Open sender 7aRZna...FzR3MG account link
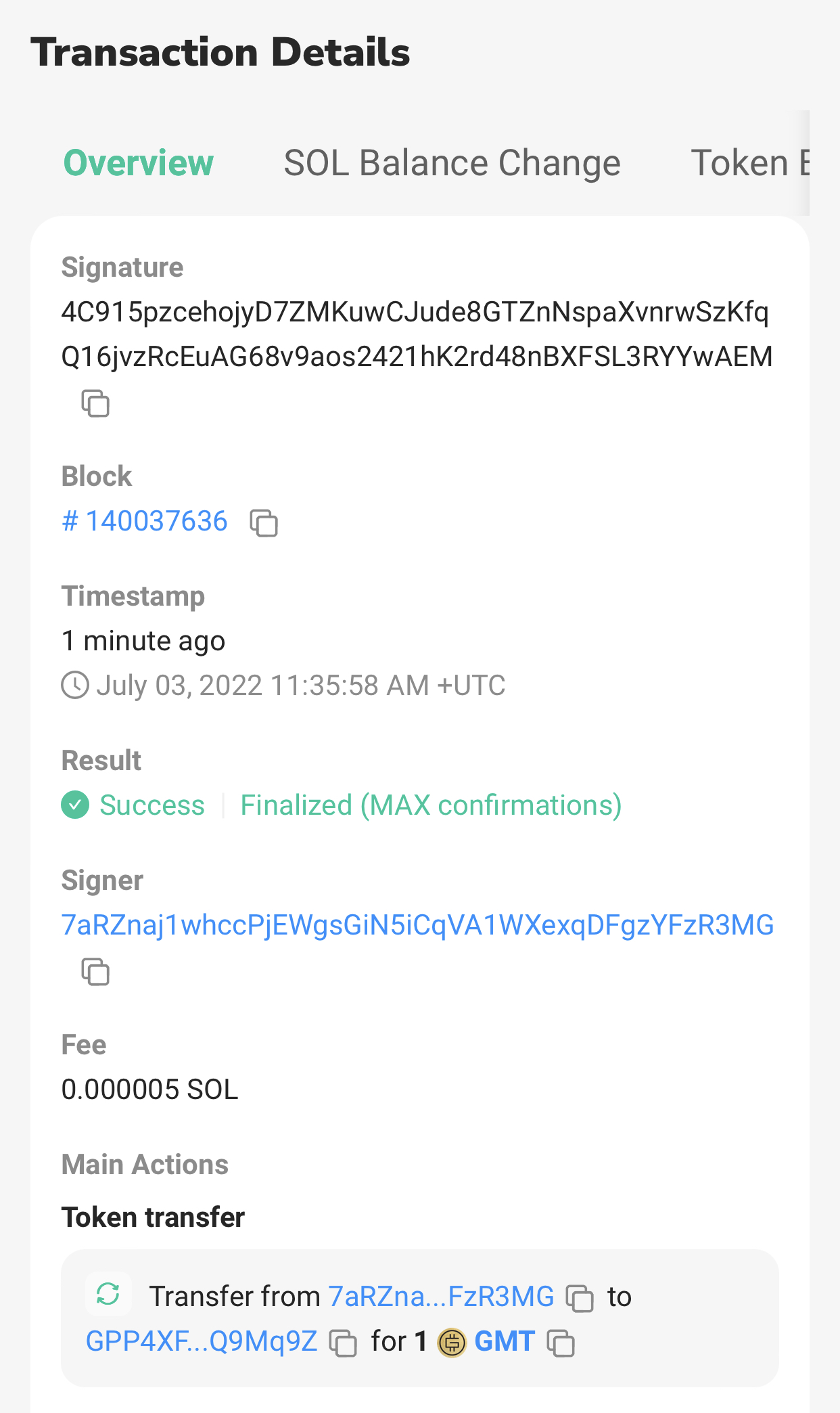The height and width of the screenshot is (1413, 840). (441, 1297)
